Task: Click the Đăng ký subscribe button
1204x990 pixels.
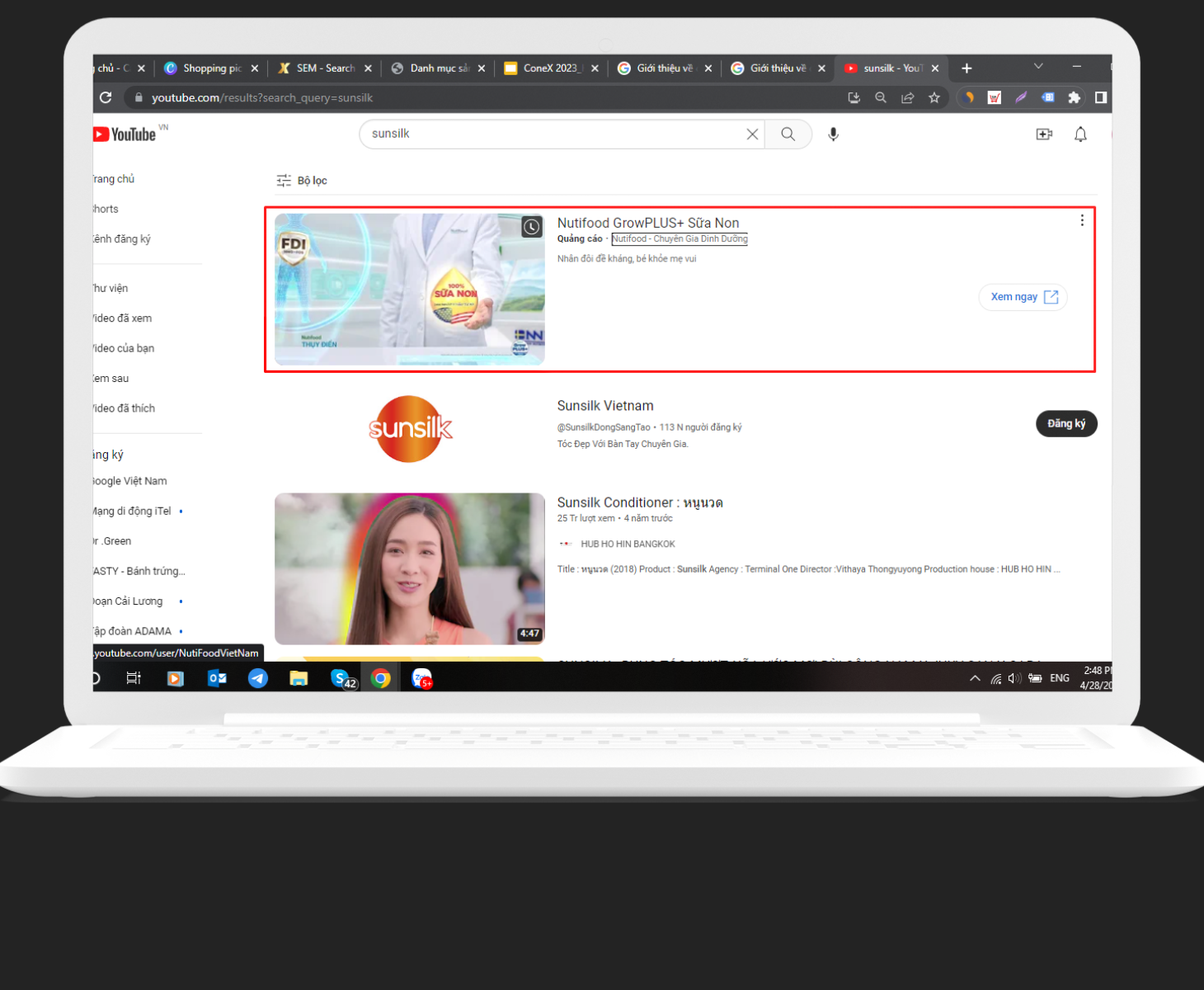Action: click(x=1066, y=424)
